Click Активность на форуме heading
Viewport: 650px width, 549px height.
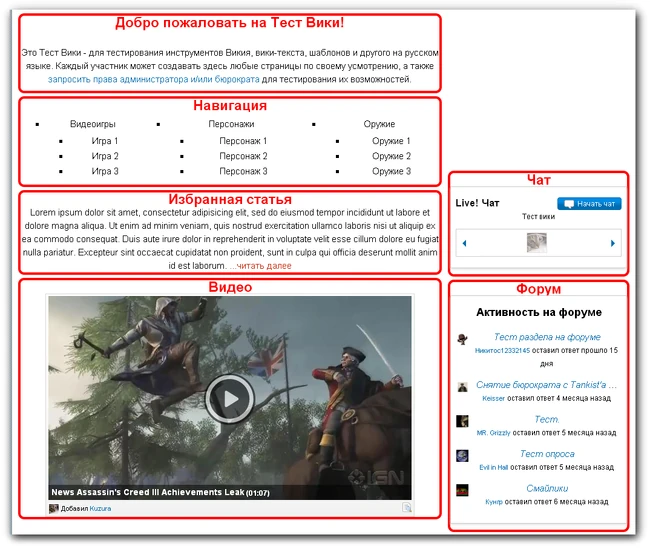point(538,312)
